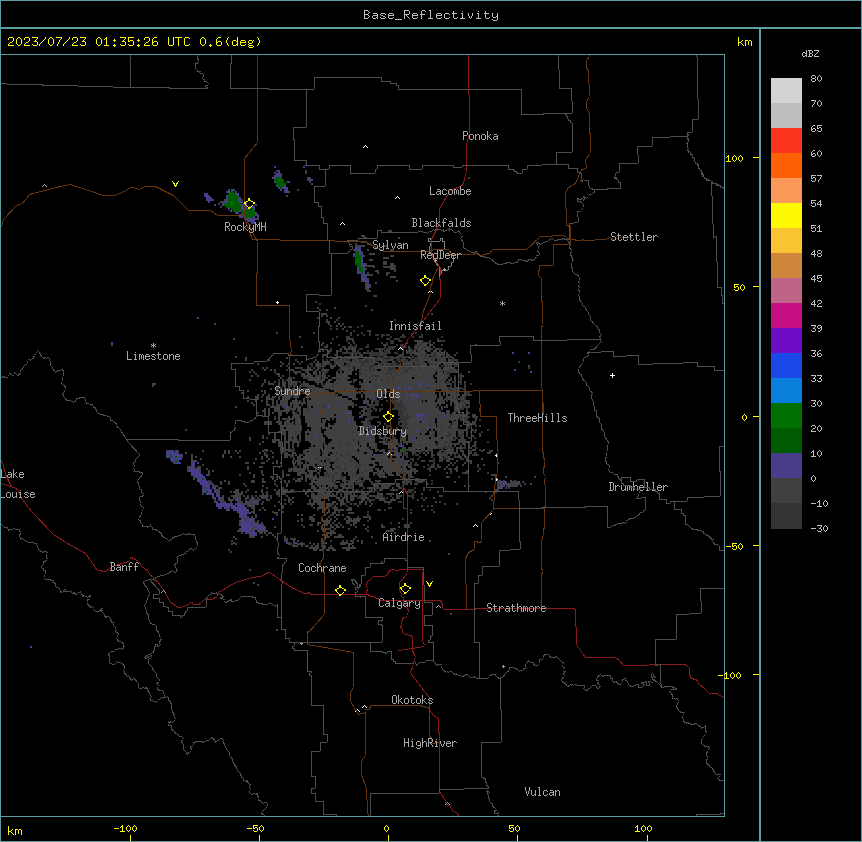The height and width of the screenshot is (842, 862).
Task: Click the 45 dBZ legend value
Action: coord(816,278)
